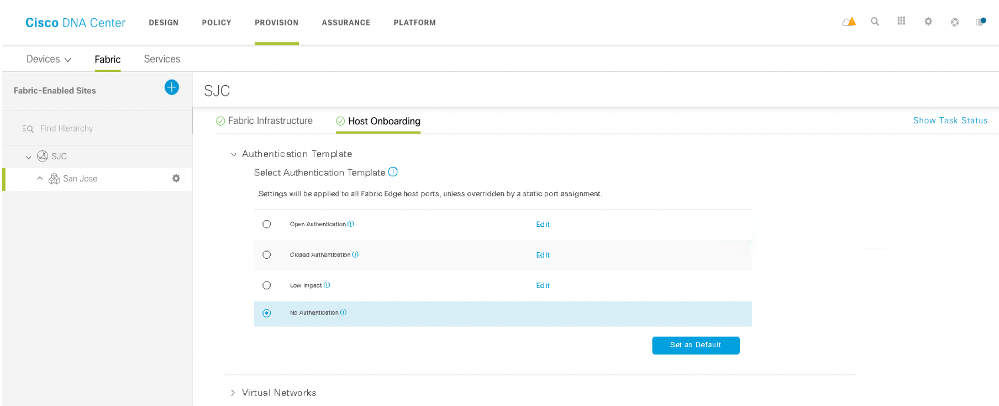Open the apps grid icon
The image size is (999, 406).
pyautogui.click(x=901, y=22)
